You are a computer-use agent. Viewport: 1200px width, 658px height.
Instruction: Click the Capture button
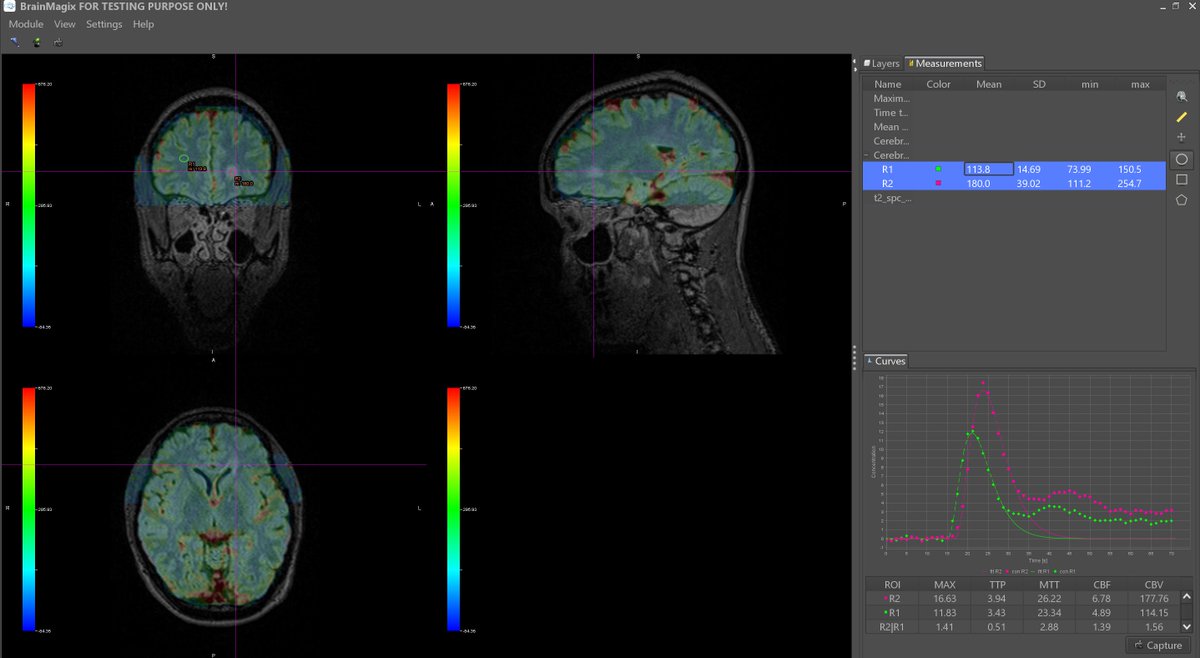coord(1158,645)
